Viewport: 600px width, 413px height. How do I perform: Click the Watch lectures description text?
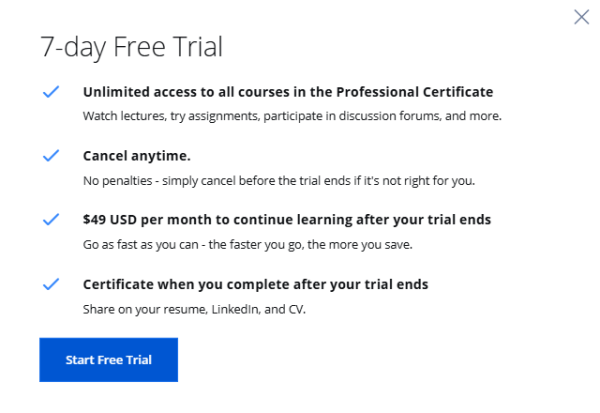pos(291,116)
